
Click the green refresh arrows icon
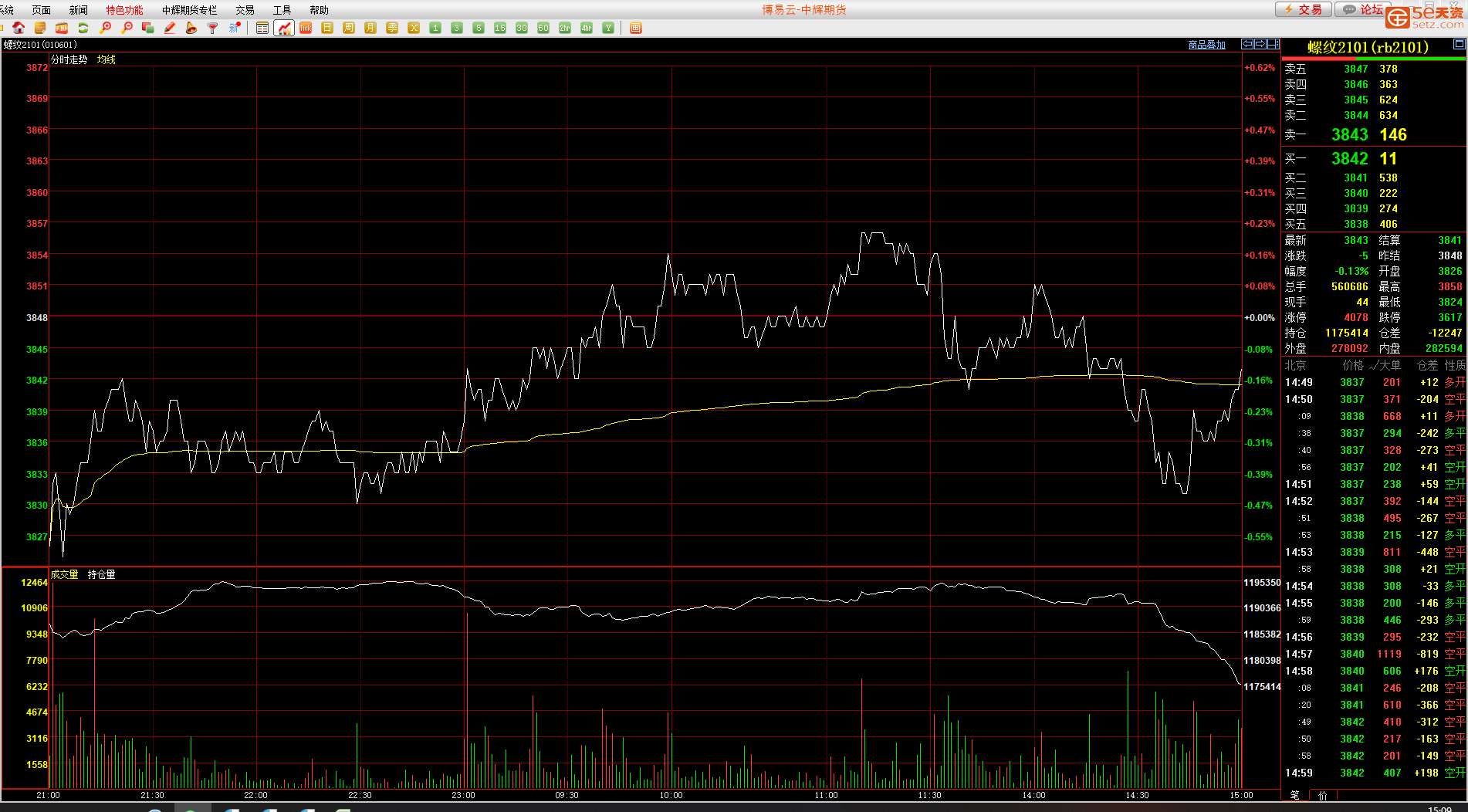tap(83, 28)
